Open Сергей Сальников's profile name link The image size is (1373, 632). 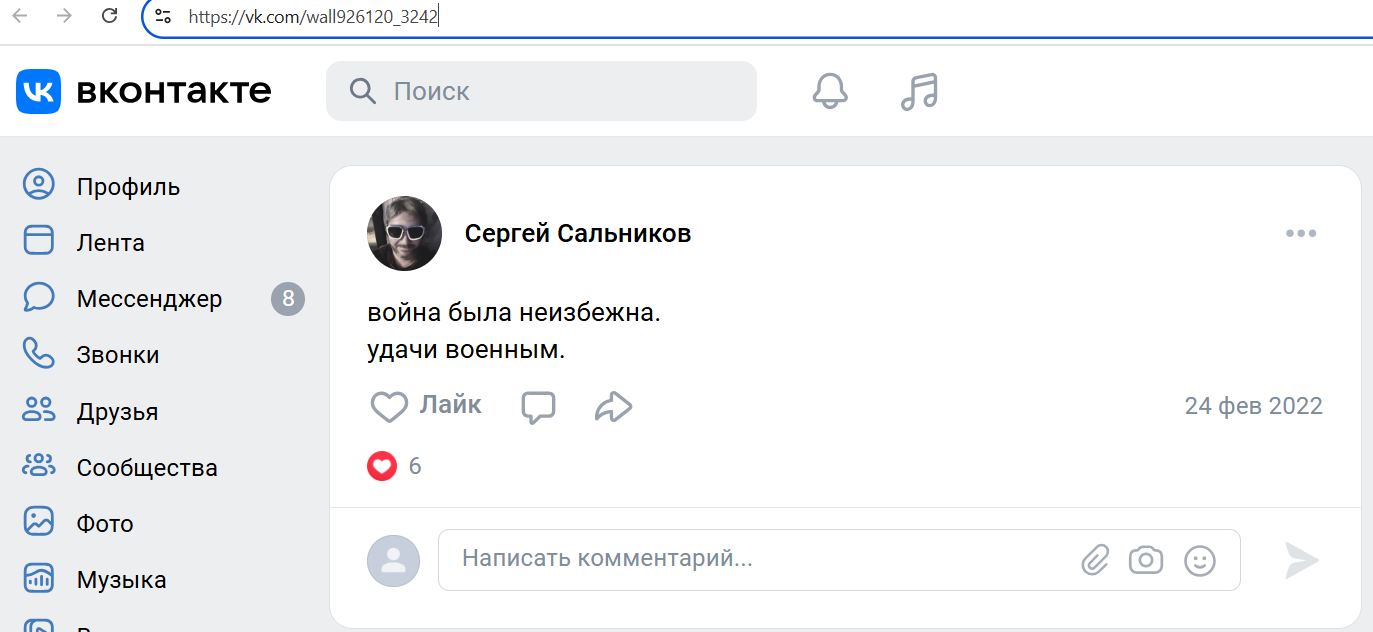(x=577, y=234)
